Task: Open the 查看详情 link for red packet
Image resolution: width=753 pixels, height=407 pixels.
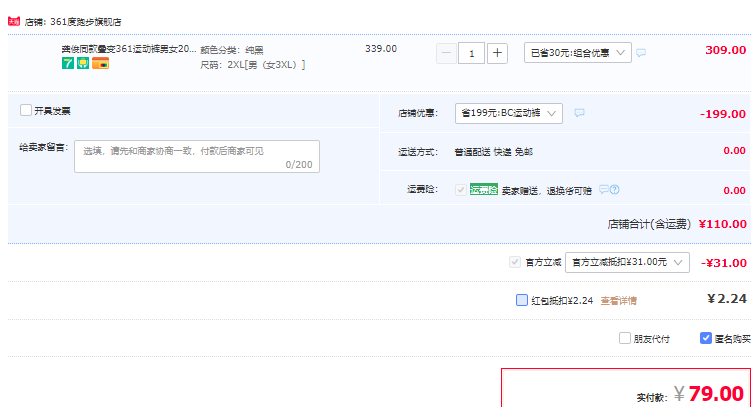Action: tap(619, 301)
